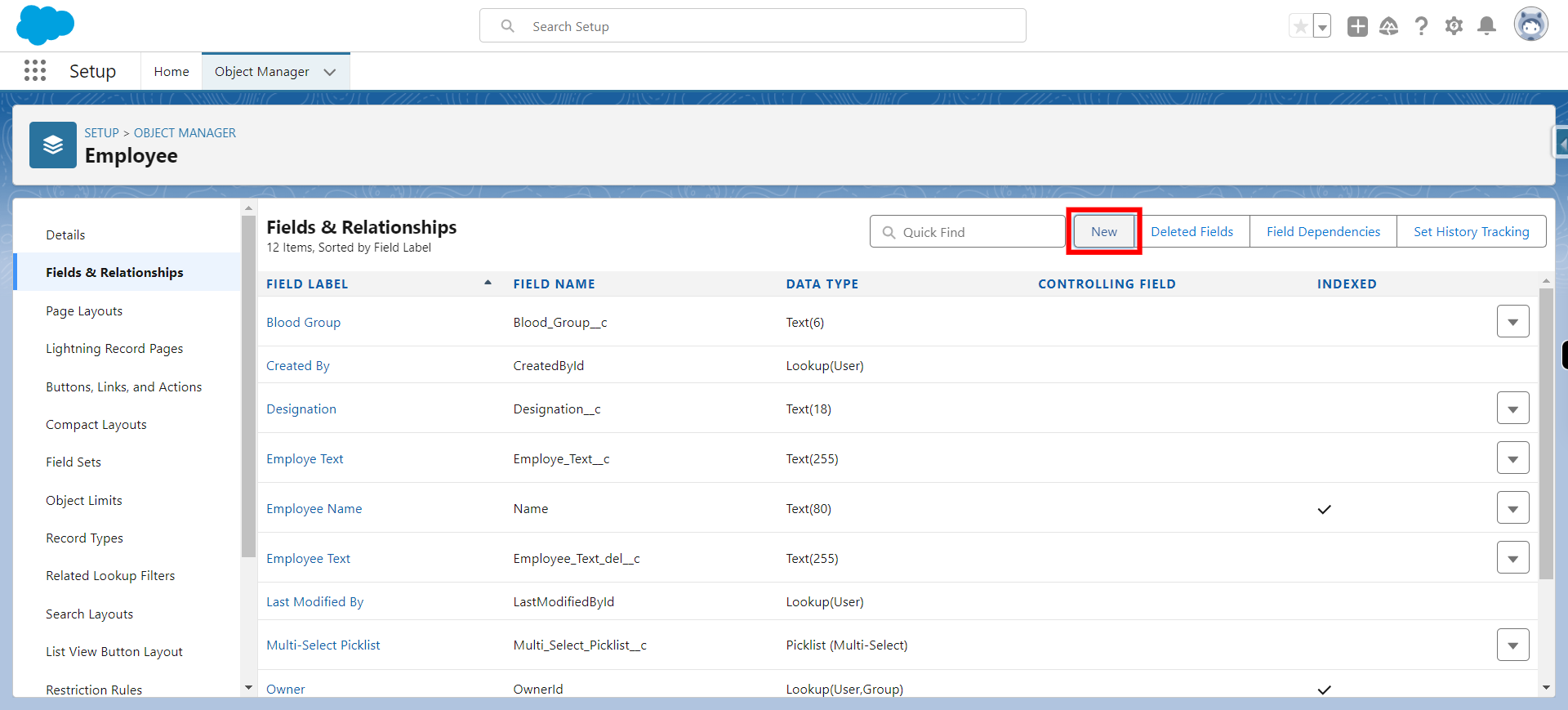Select the Object Manager tab
The image size is (1568, 710).
pyautogui.click(x=262, y=72)
